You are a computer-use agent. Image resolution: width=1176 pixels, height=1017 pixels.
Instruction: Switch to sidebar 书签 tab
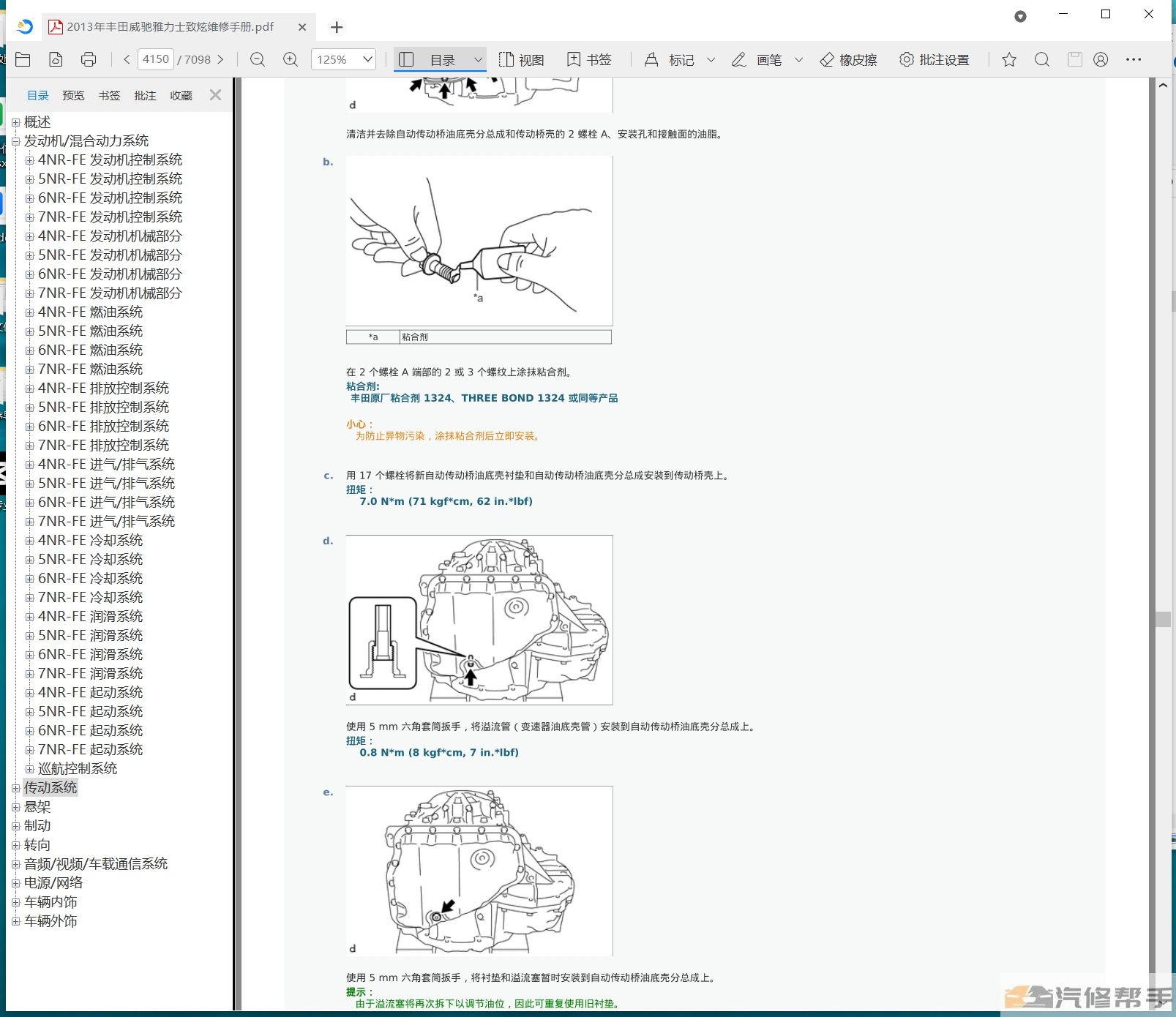pos(109,95)
